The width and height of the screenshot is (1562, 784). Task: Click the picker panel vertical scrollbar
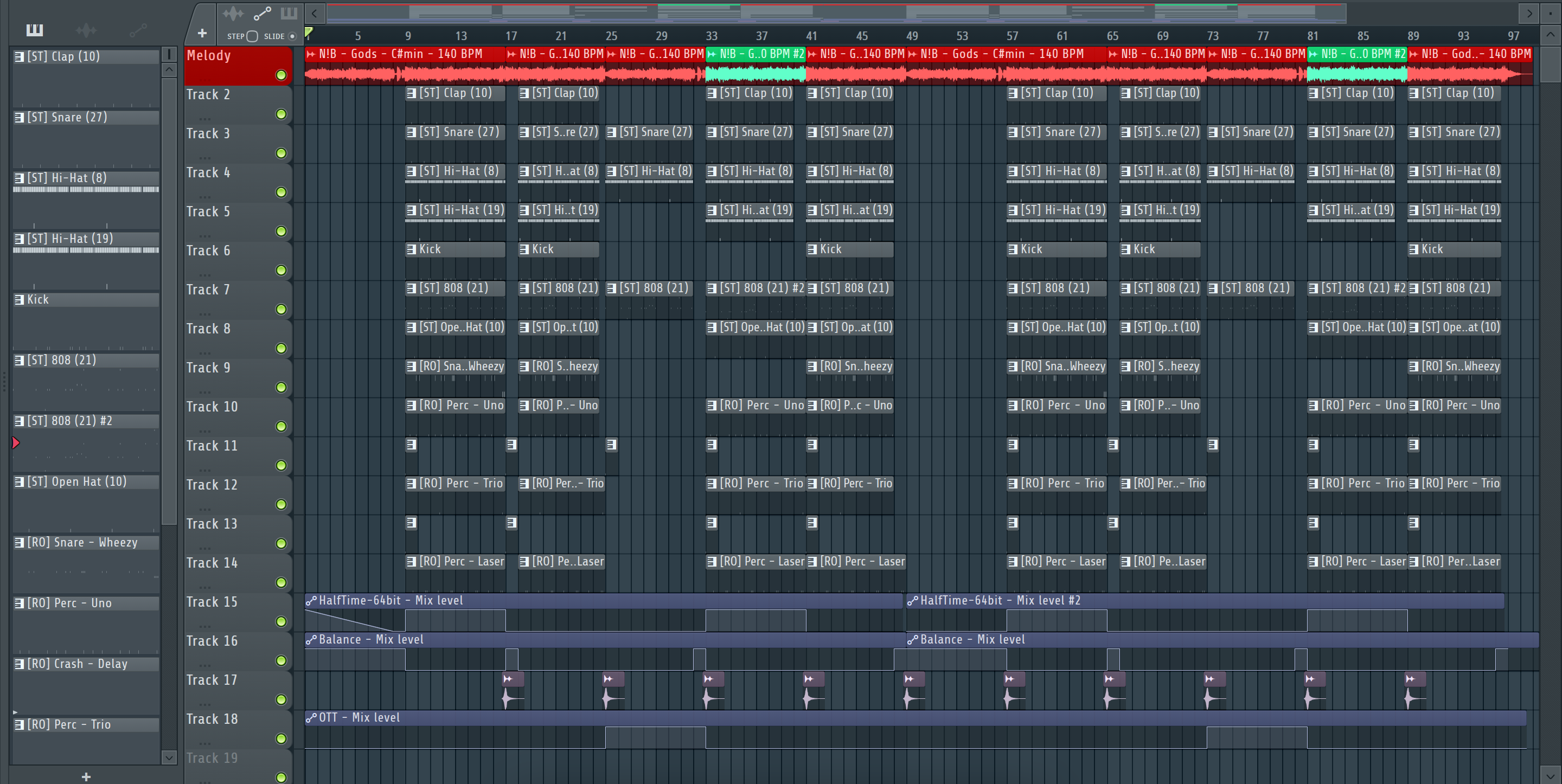169,301
